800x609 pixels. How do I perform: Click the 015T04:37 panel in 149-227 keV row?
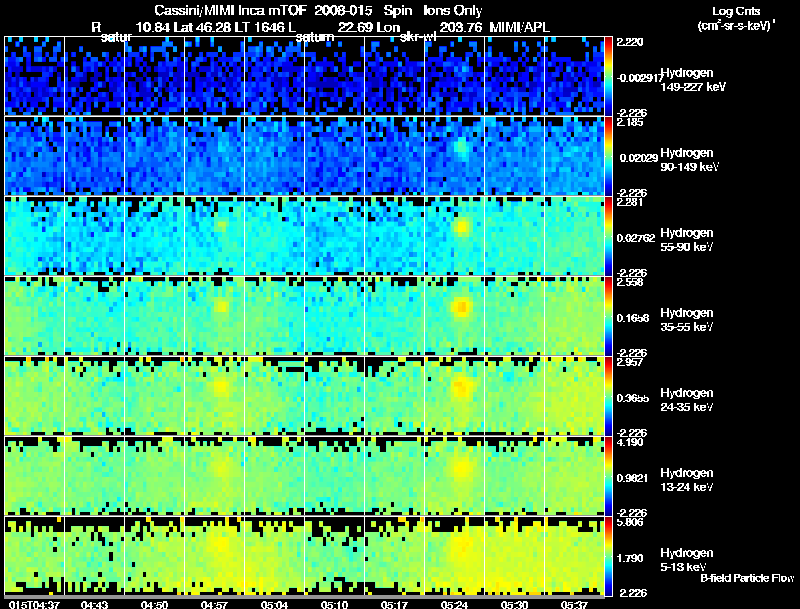pos(34,76)
